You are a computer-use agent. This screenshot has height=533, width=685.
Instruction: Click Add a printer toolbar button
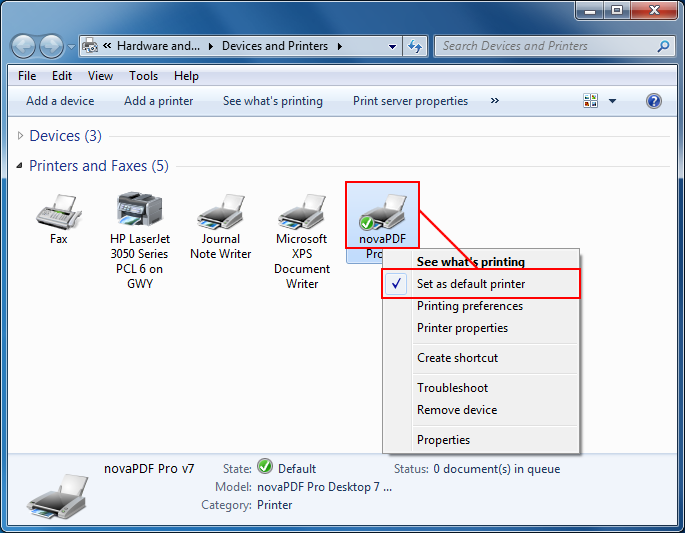pos(158,101)
